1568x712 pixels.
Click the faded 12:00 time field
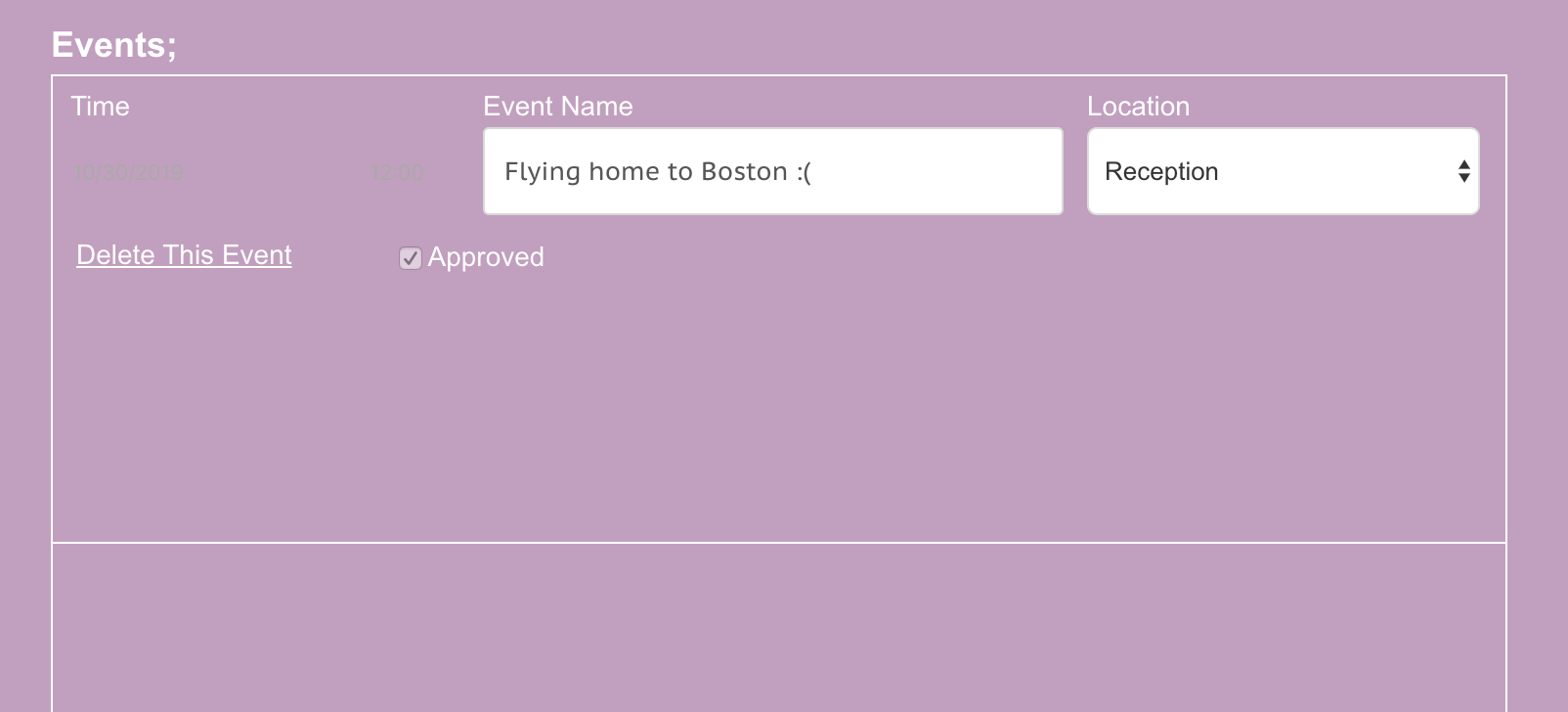pos(397,173)
